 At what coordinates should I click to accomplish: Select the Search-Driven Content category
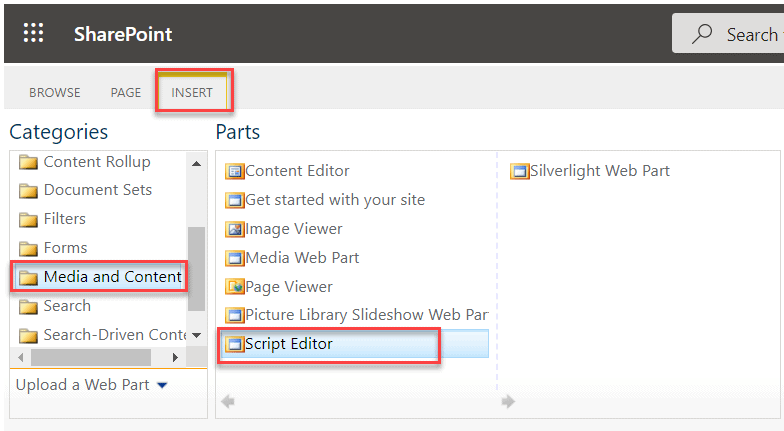coord(115,335)
